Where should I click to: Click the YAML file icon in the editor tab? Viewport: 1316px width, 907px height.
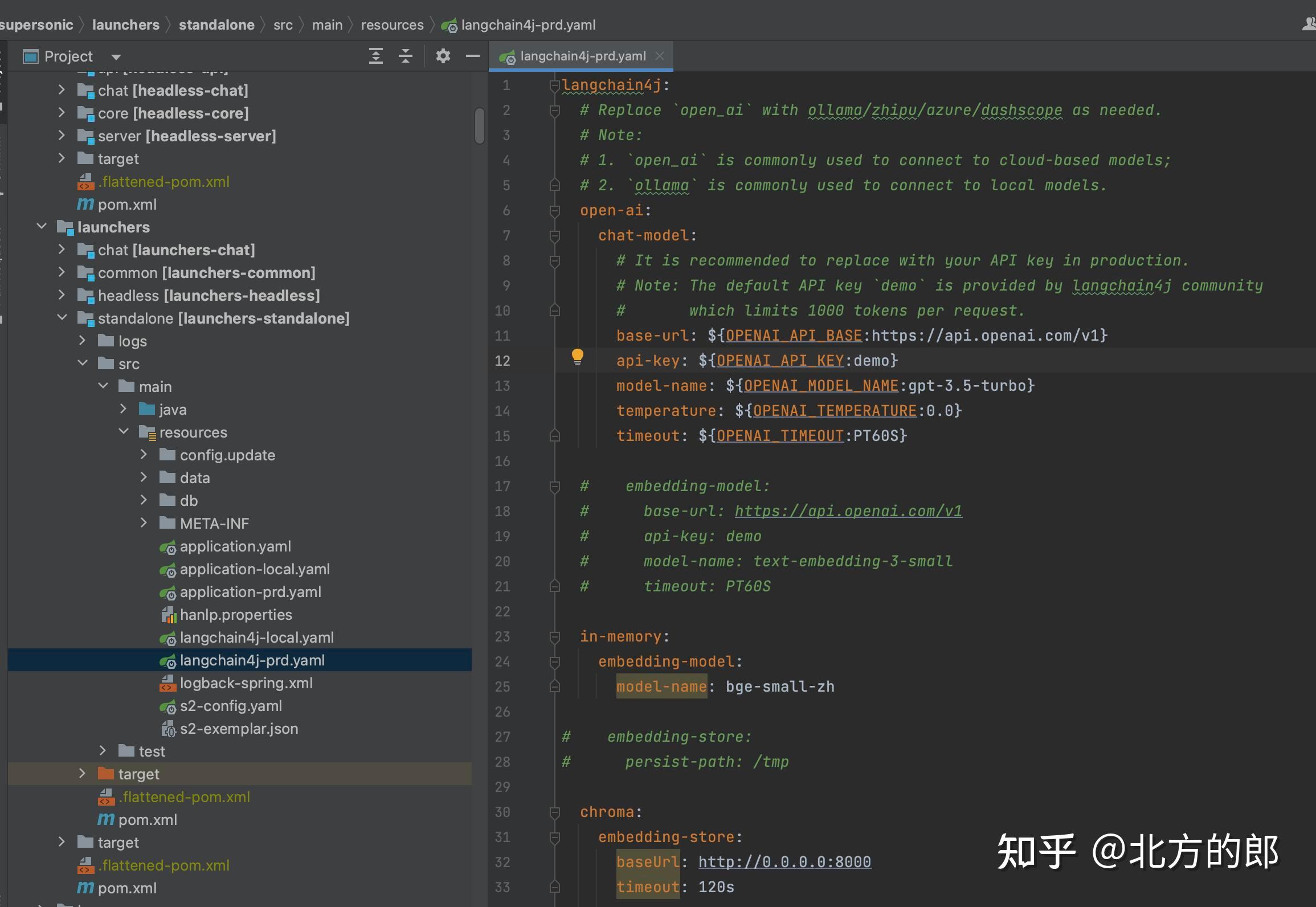click(x=508, y=56)
